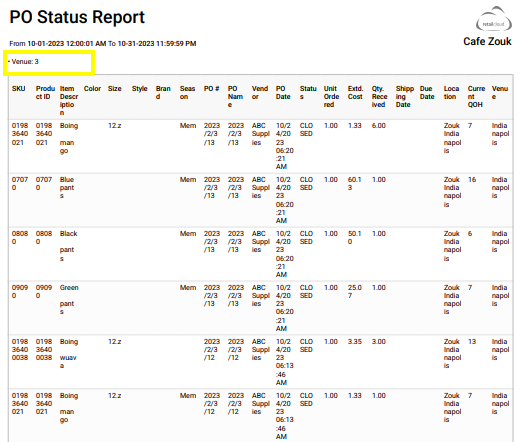
Task: Click the extended cost value 3.35
Action: [355, 342]
